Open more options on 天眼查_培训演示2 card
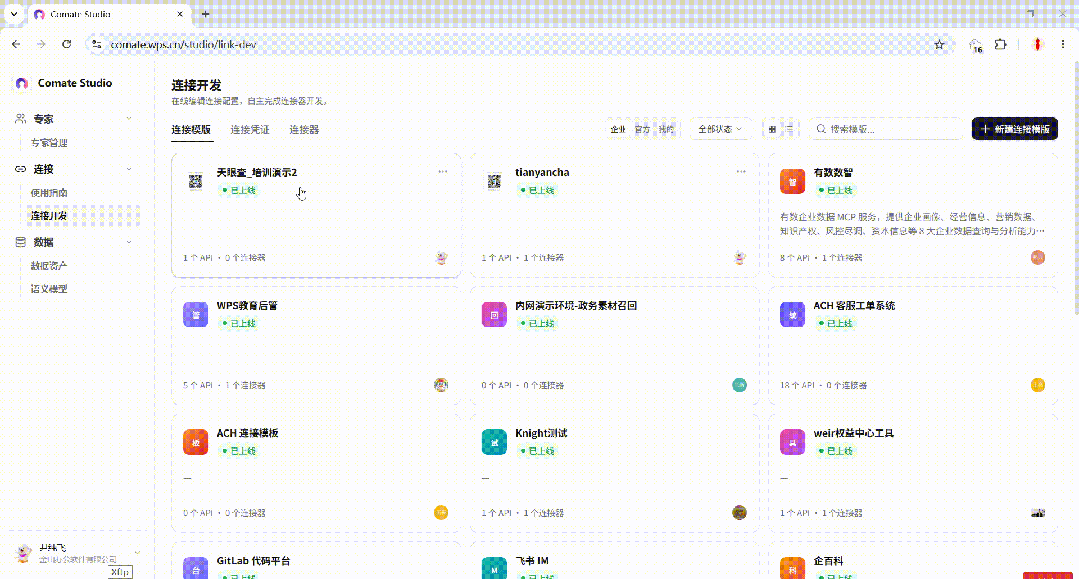 pyautogui.click(x=442, y=172)
